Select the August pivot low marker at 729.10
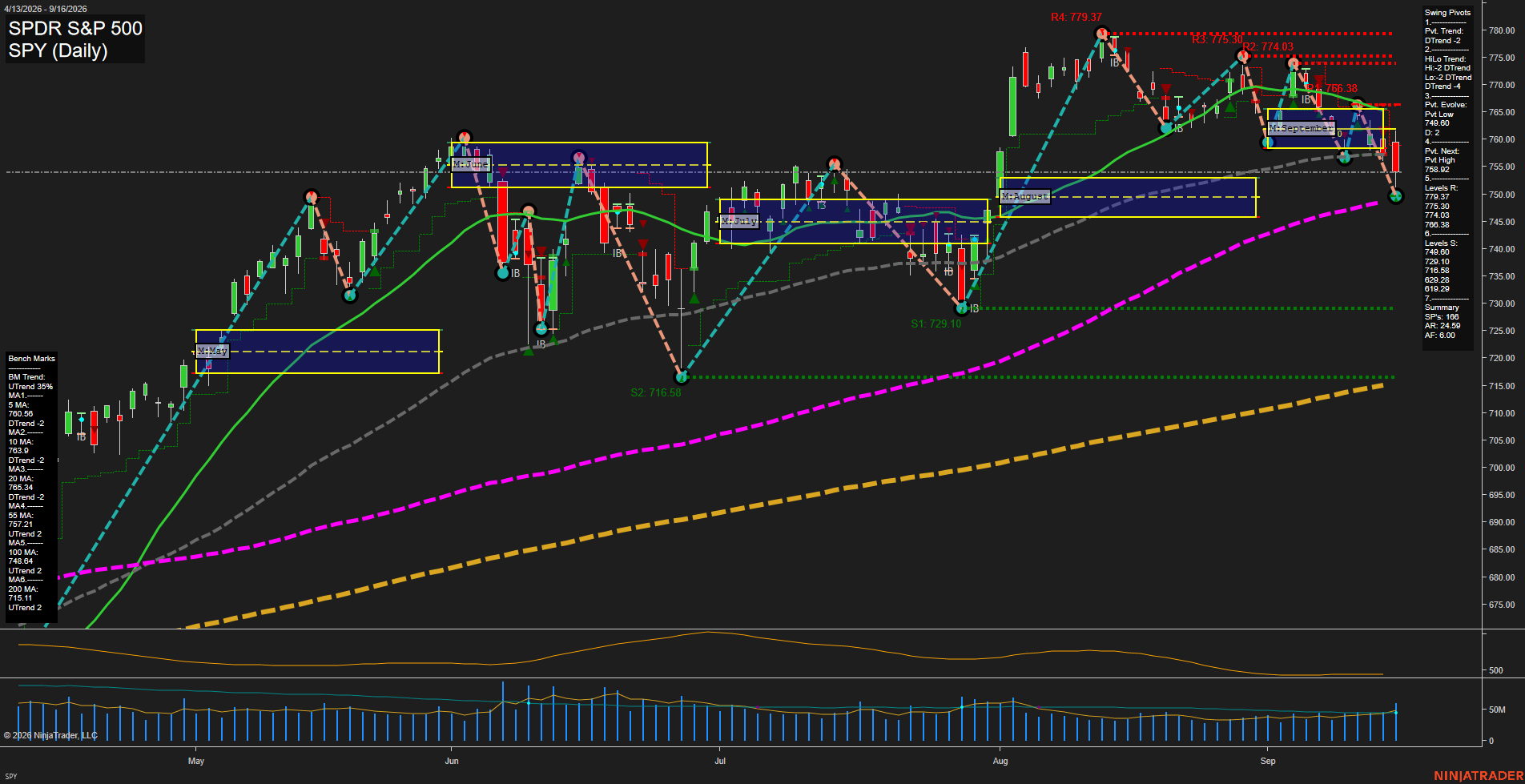Viewport: 1525px width, 784px height. [x=963, y=308]
